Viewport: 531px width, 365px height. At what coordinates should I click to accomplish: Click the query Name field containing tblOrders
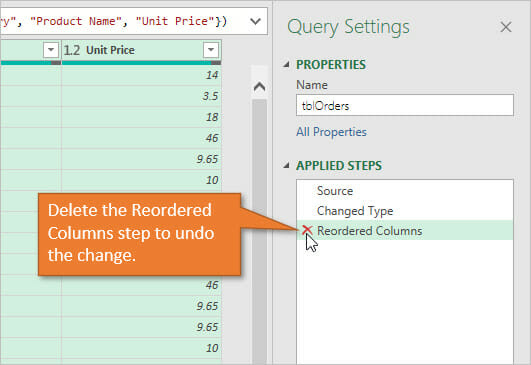405,105
